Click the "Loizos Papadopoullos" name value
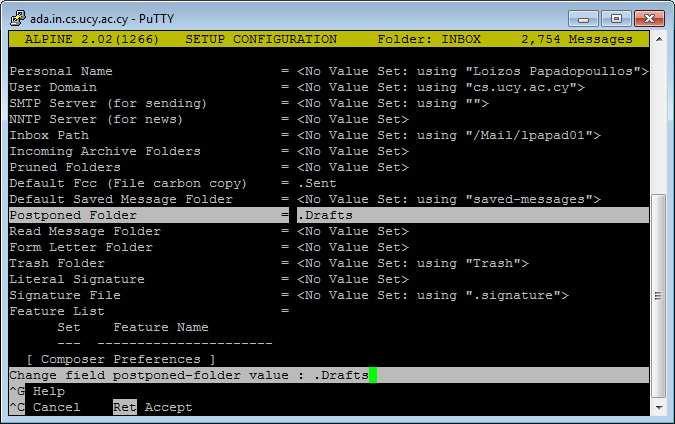 tap(553, 71)
